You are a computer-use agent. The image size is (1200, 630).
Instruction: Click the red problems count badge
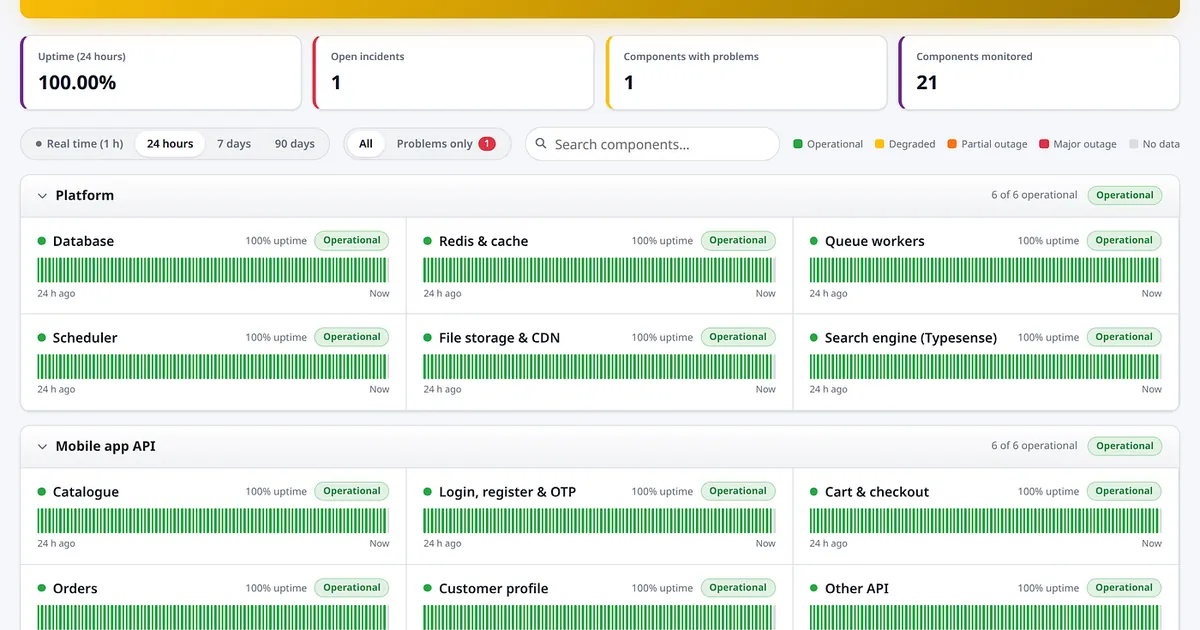pos(487,144)
